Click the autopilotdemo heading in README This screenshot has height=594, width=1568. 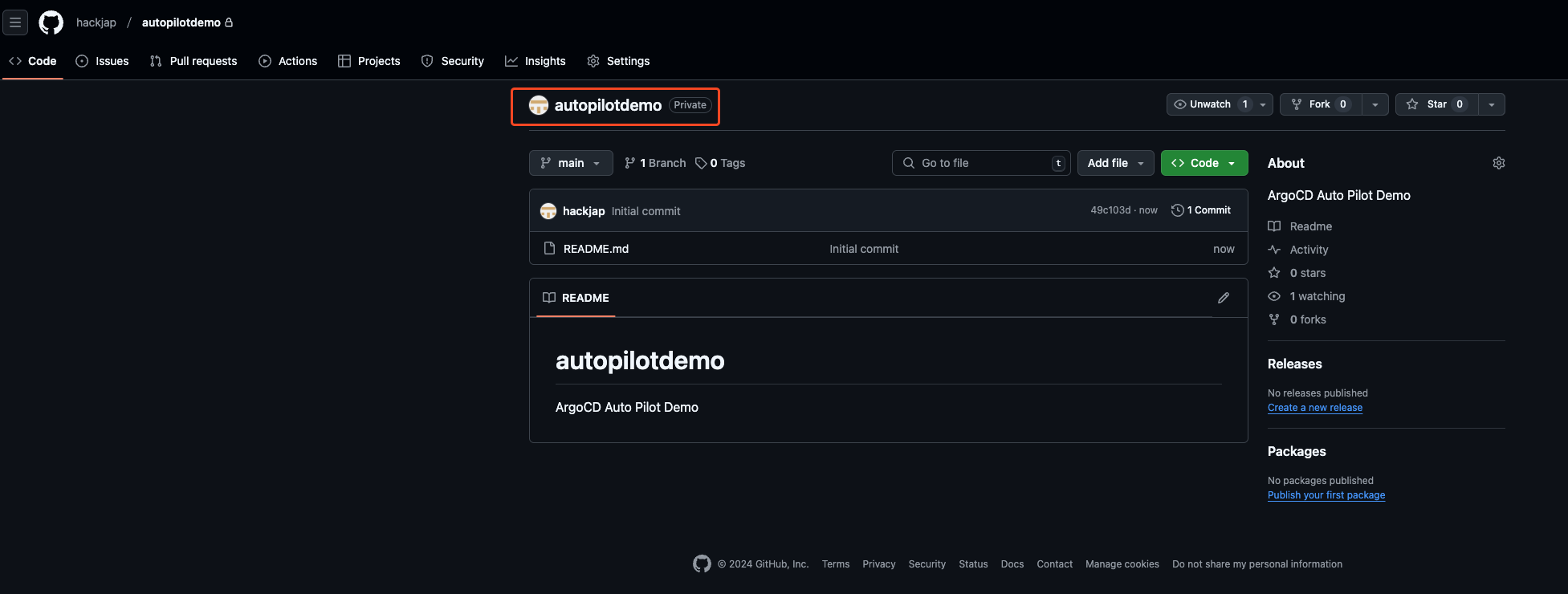(x=640, y=360)
